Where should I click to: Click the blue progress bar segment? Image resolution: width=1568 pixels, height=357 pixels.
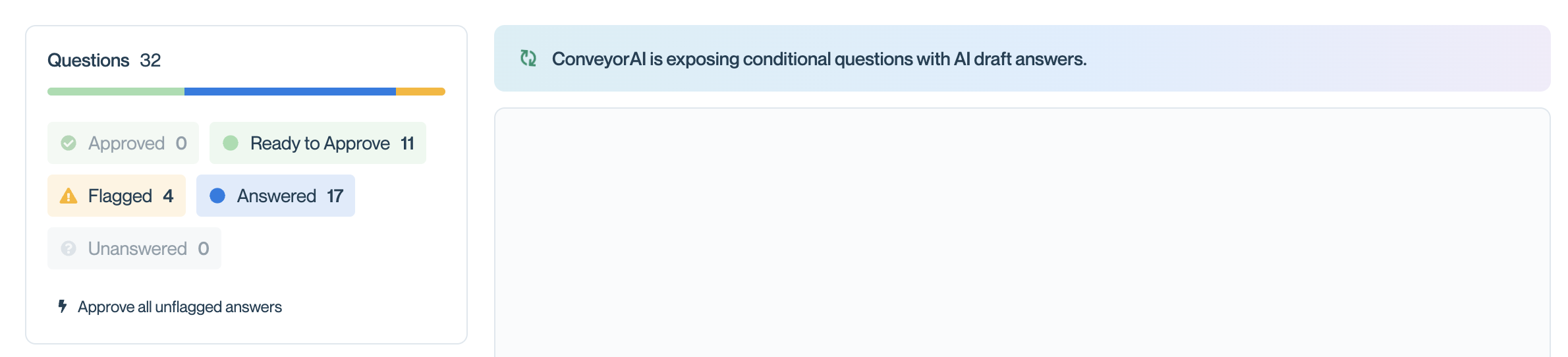tap(290, 92)
